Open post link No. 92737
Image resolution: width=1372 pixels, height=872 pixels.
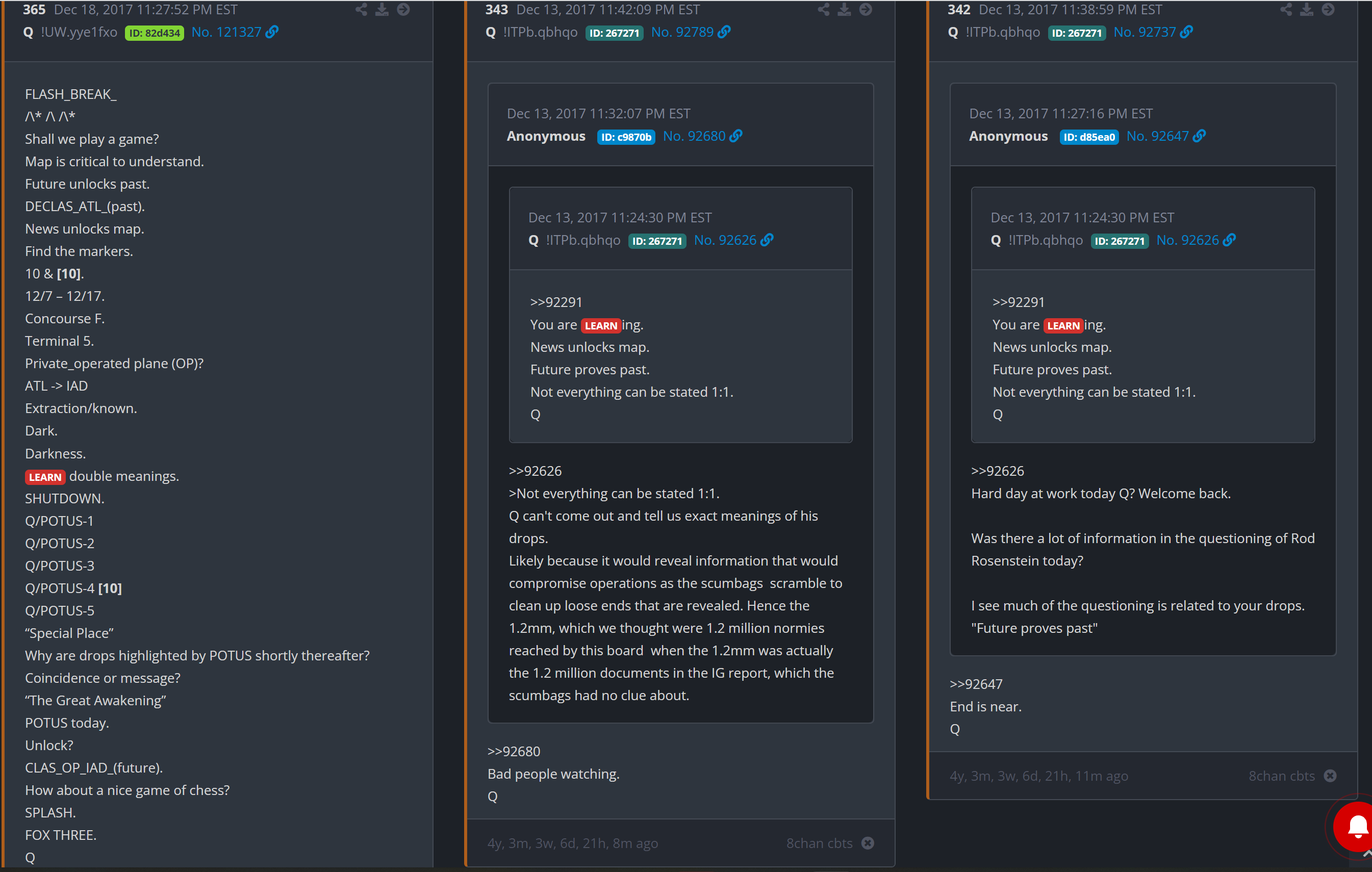click(x=1144, y=33)
